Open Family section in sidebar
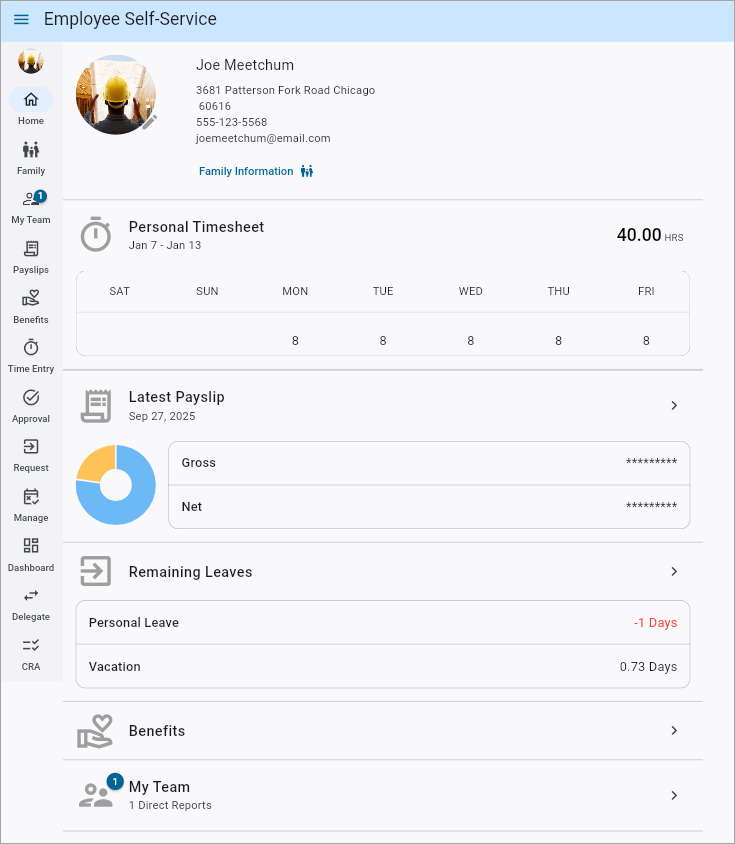This screenshot has width=735, height=844. pyautogui.click(x=31, y=157)
